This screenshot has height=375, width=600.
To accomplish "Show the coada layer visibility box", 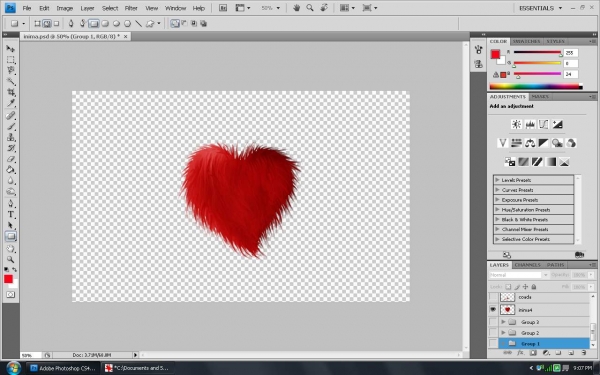I will pos(493,297).
